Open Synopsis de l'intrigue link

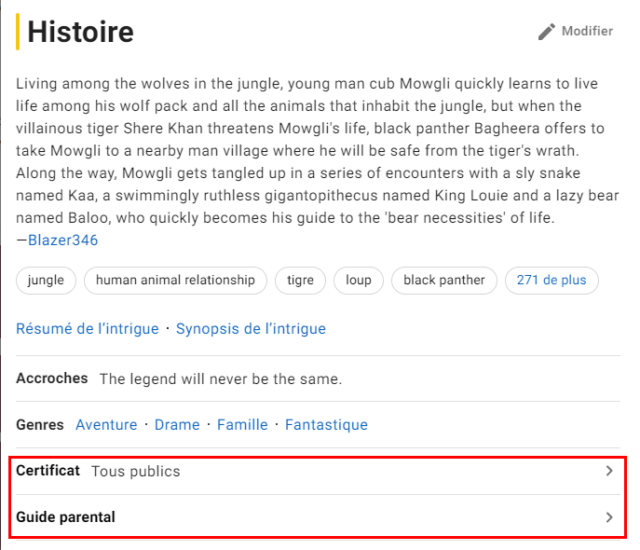tap(251, 329)
